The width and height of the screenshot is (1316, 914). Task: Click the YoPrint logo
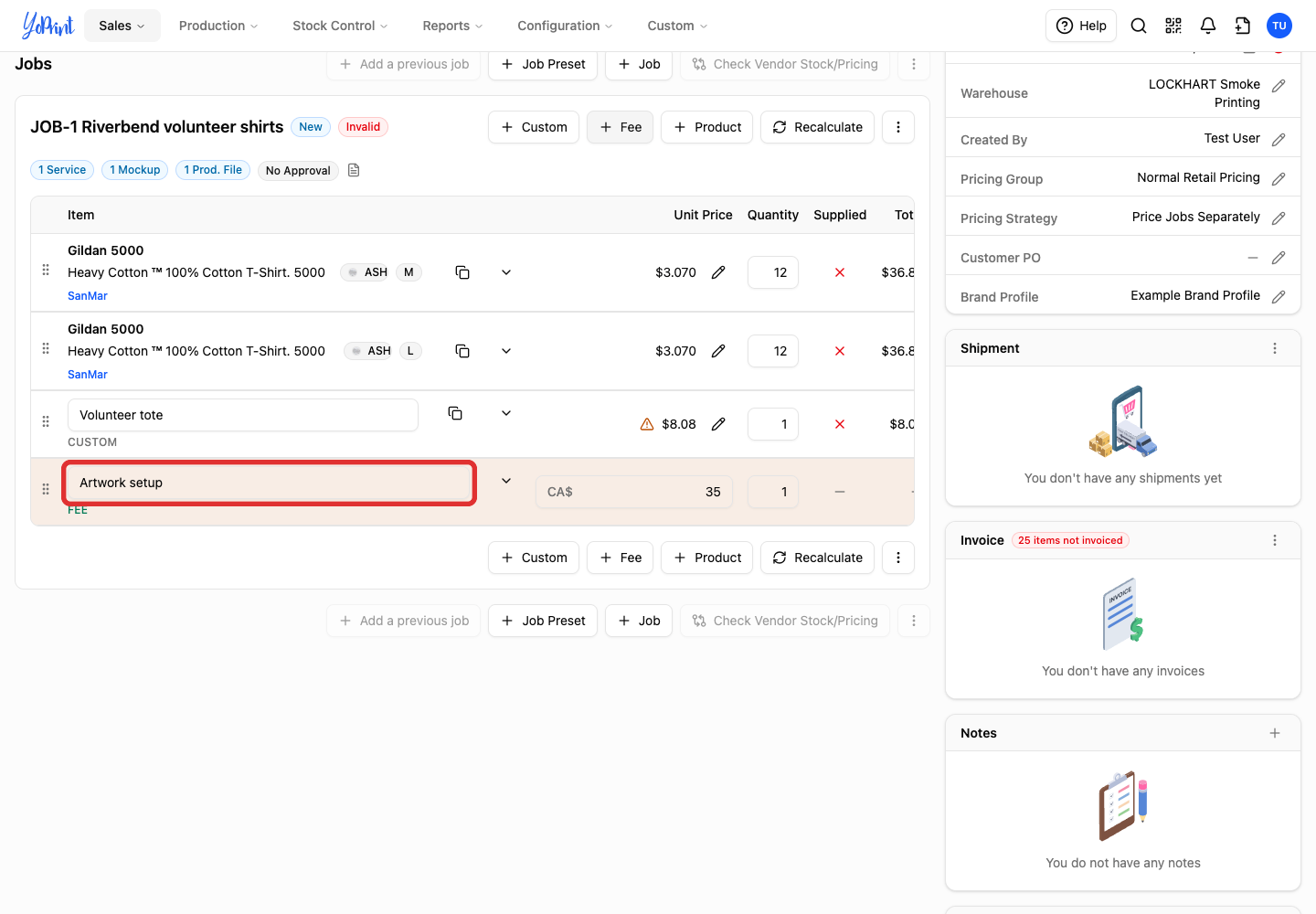click(48, 26)
